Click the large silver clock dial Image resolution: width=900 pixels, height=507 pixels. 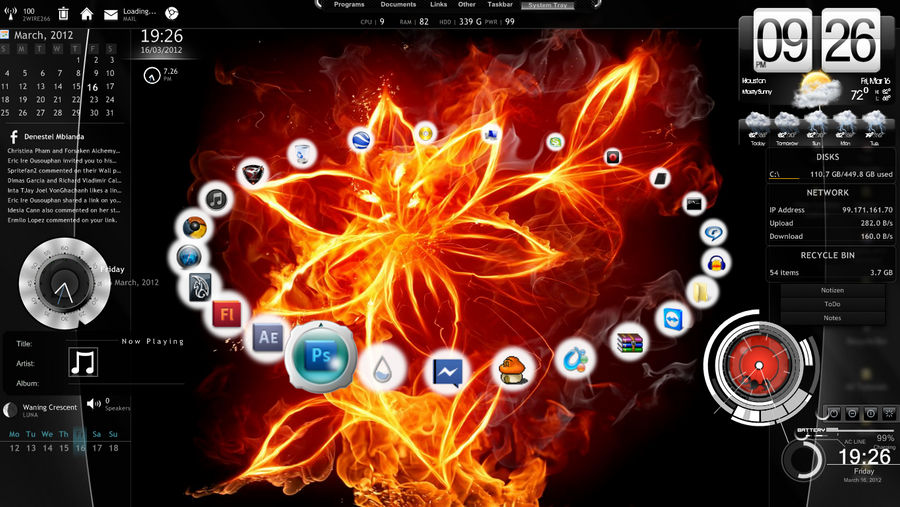tap(64, 284)
